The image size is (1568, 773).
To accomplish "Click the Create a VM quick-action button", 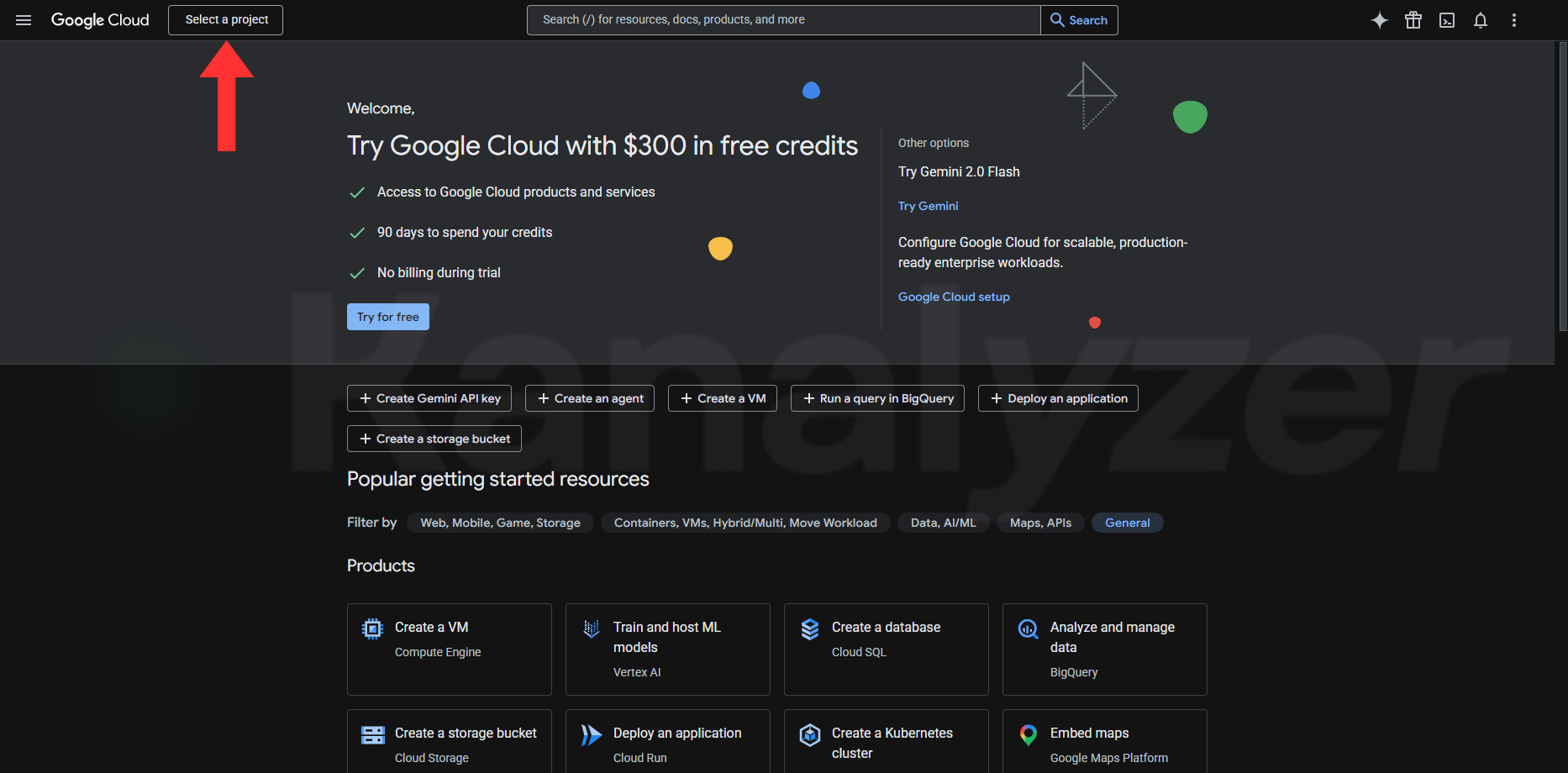I will tap(723, 398).
